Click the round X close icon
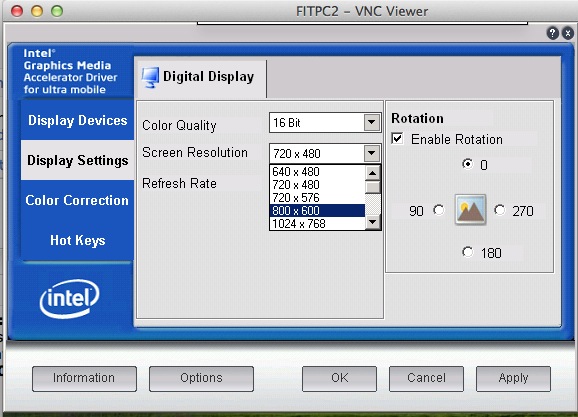Screen dimensions: 578x417 [x=568, y=33]
